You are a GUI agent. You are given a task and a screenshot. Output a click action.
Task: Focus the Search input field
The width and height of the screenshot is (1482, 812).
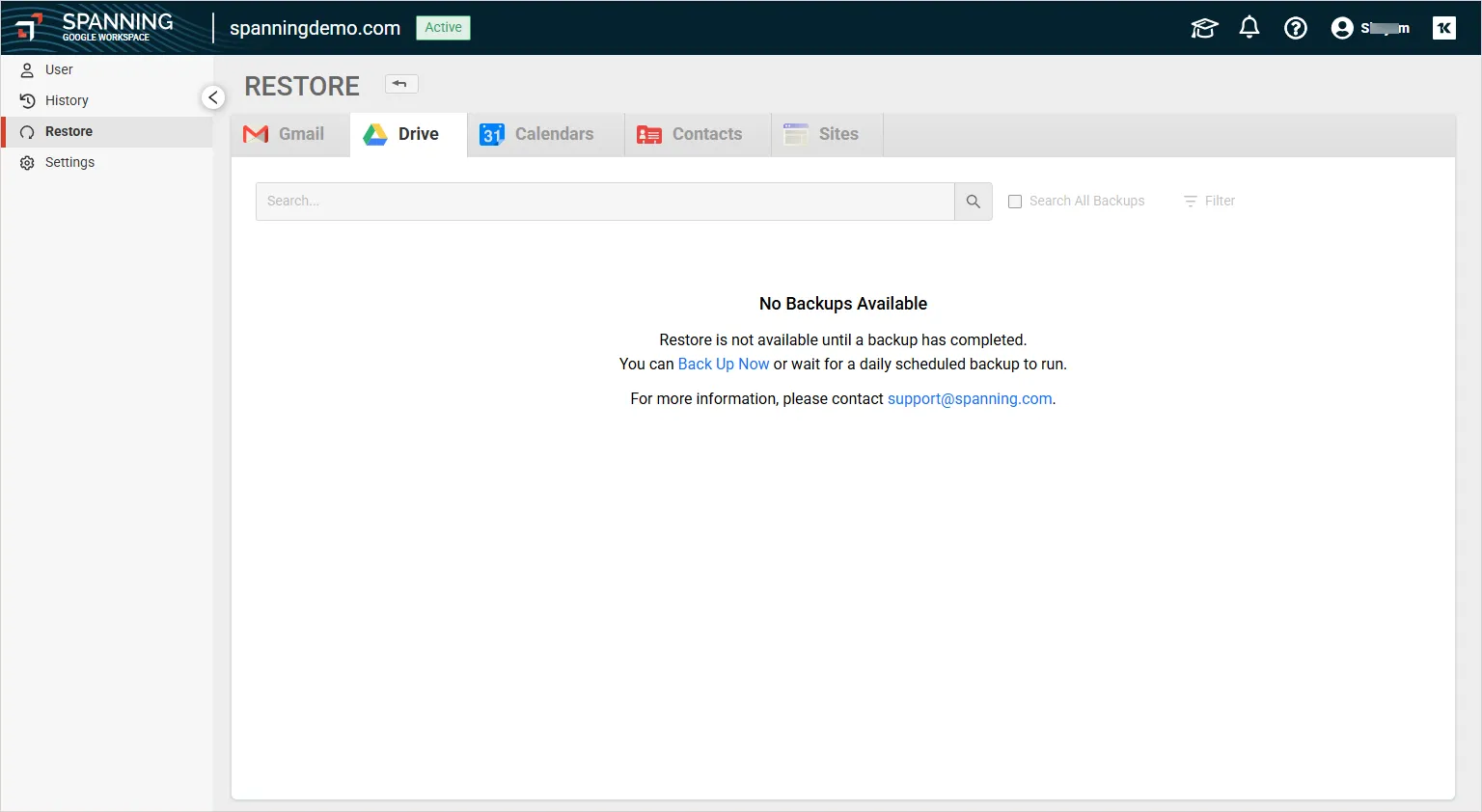pyautogui.click(x=605, y=202)
